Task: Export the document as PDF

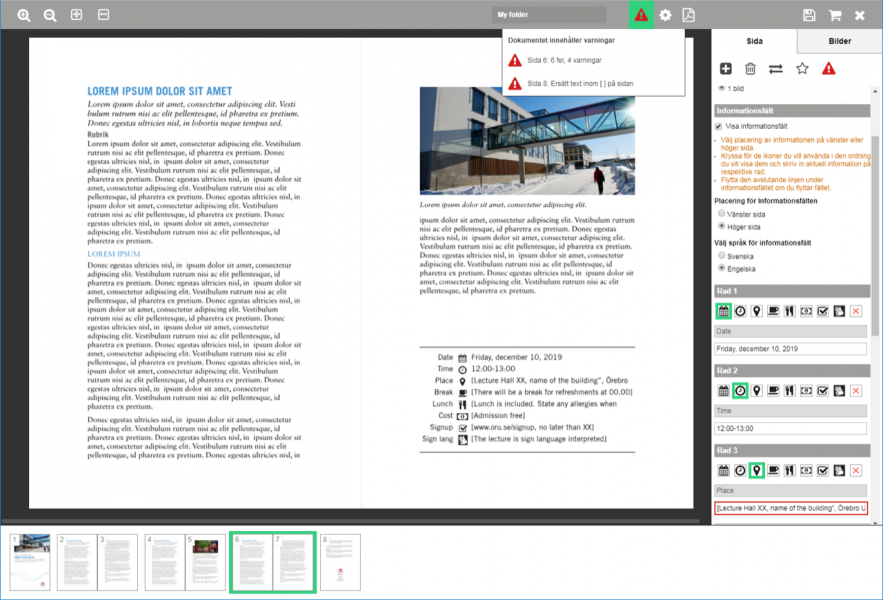Action: [x=688, y=15]
